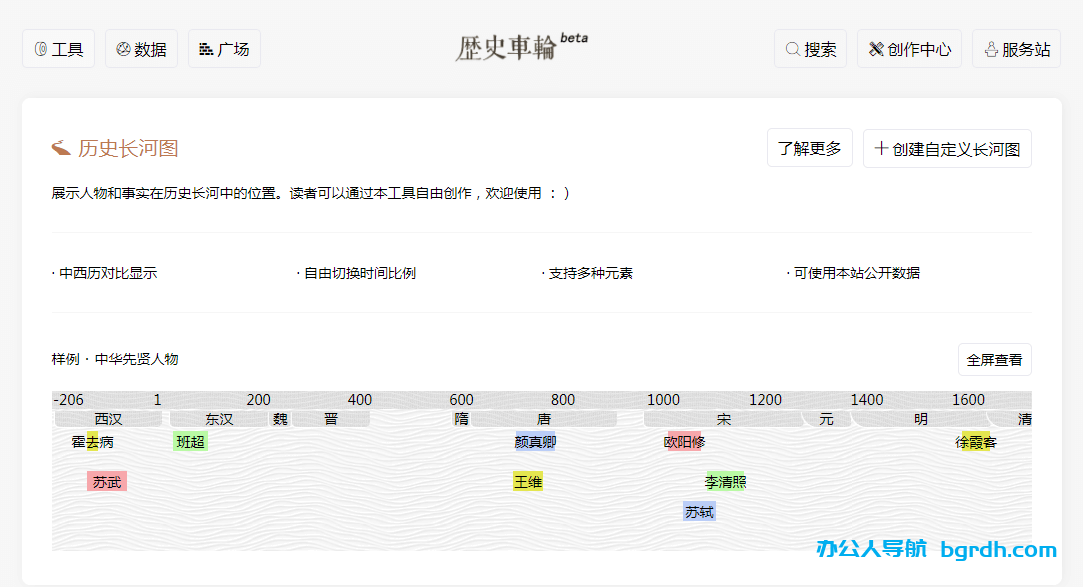
Task: Click the 历史长河图 heading icon
Action: click(x=61, y=149)
